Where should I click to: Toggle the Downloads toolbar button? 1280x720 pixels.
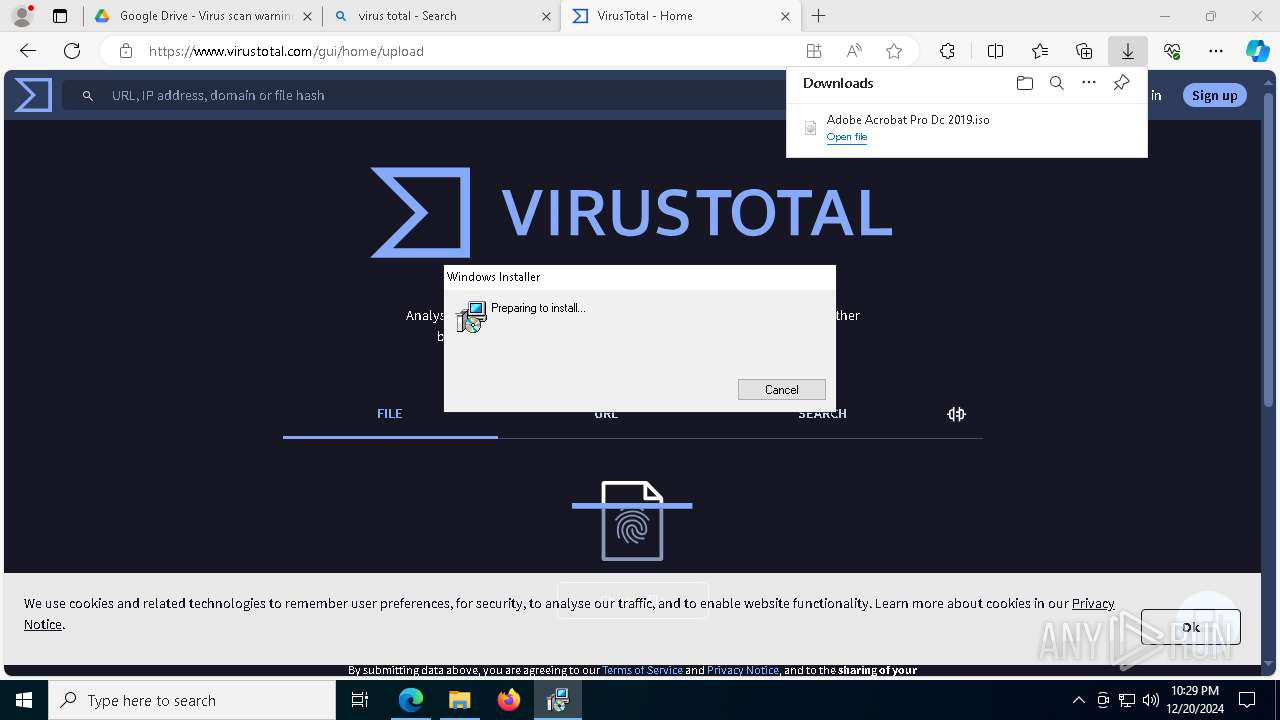click(1127, 51)
